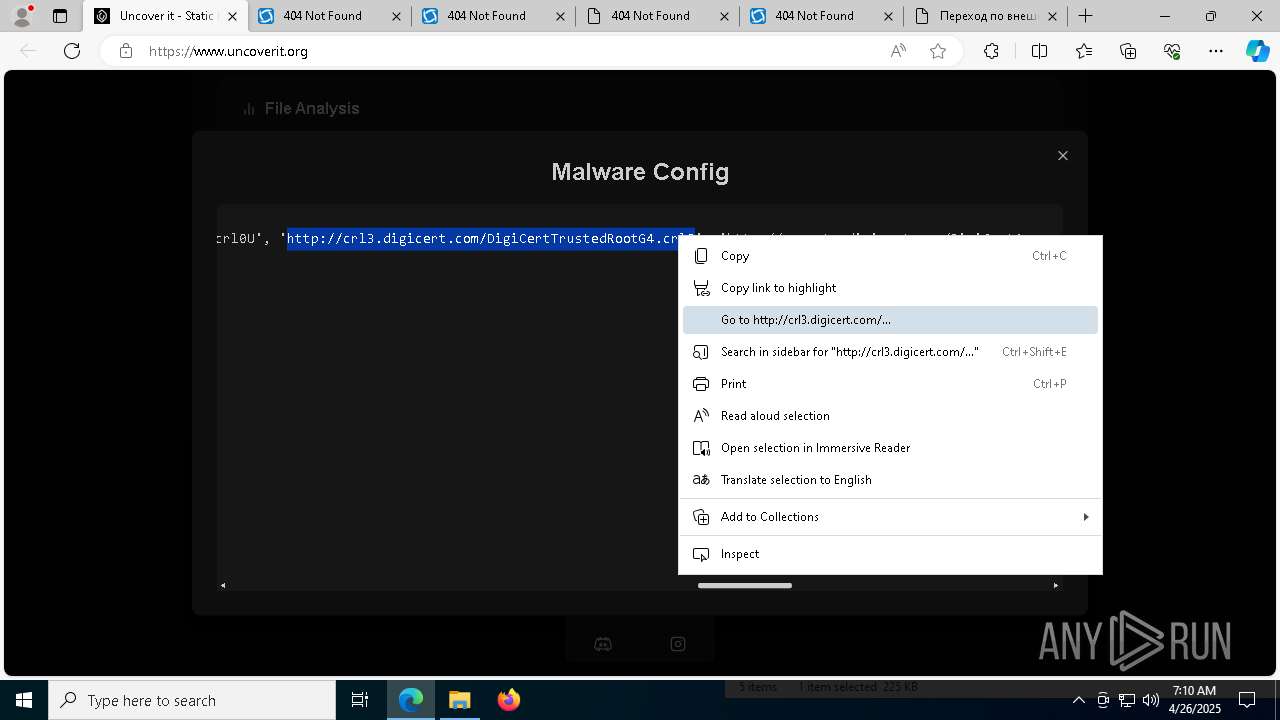This screenshot has height=720, width=1280.
Task: Open Task View on the taskbar
Action: click(360, 700)
